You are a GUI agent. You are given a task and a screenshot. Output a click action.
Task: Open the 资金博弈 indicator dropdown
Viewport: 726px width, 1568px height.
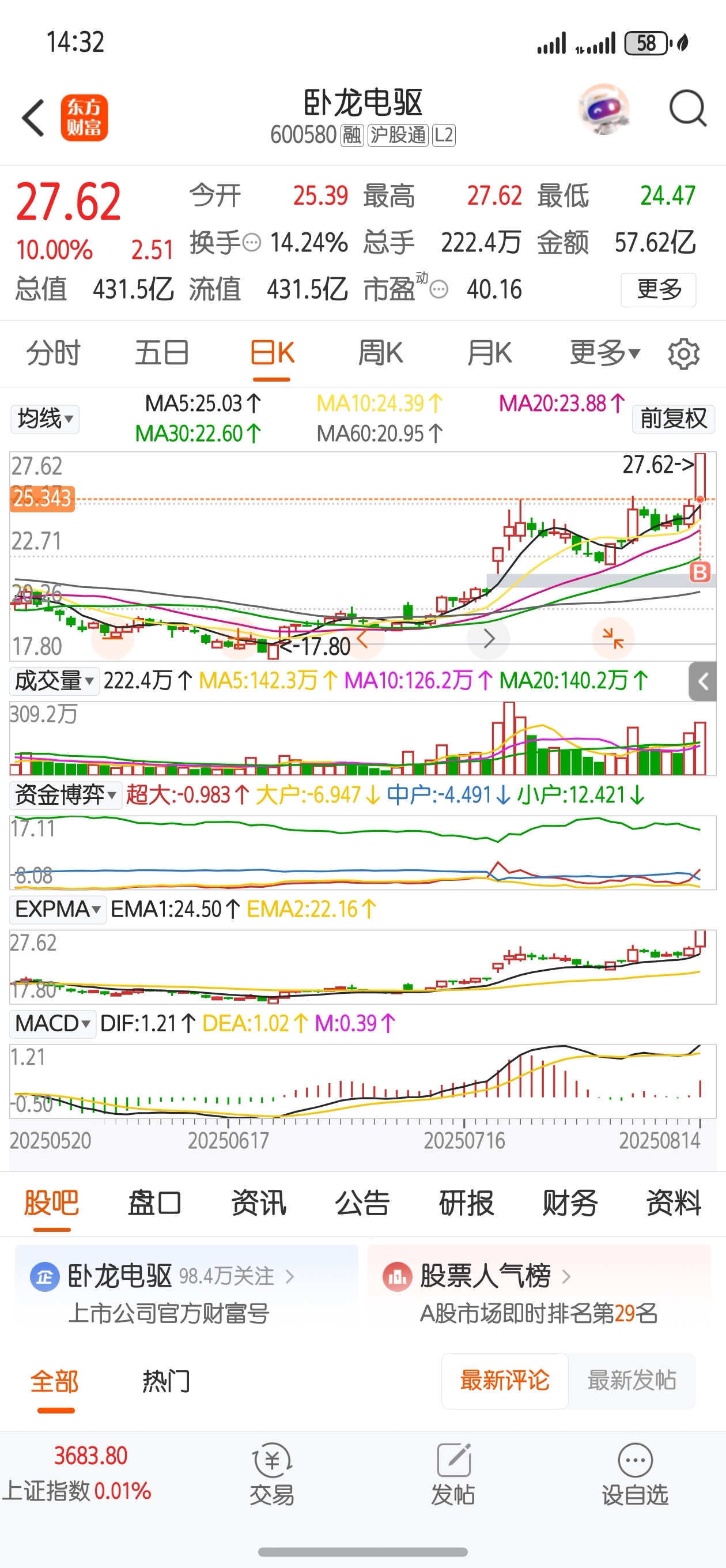[65, 795]
